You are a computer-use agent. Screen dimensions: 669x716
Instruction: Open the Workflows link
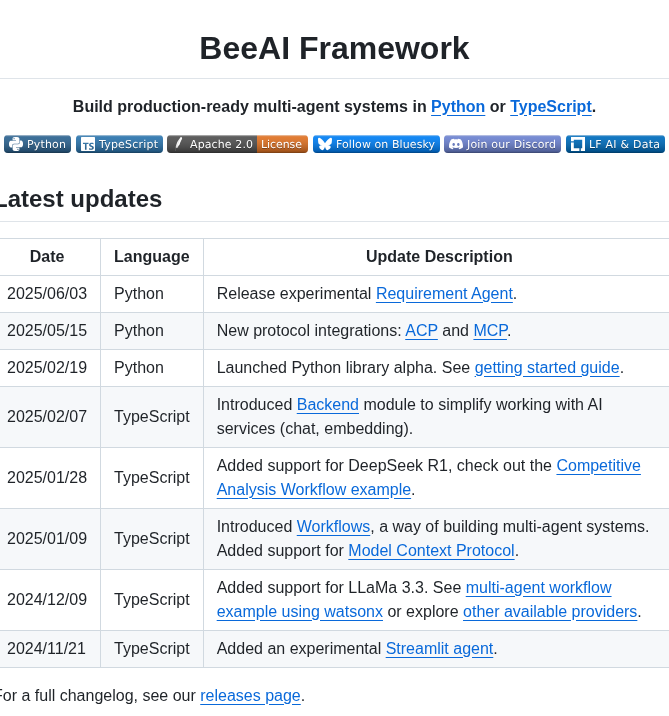pyautogui.click(x=333, y=526)
